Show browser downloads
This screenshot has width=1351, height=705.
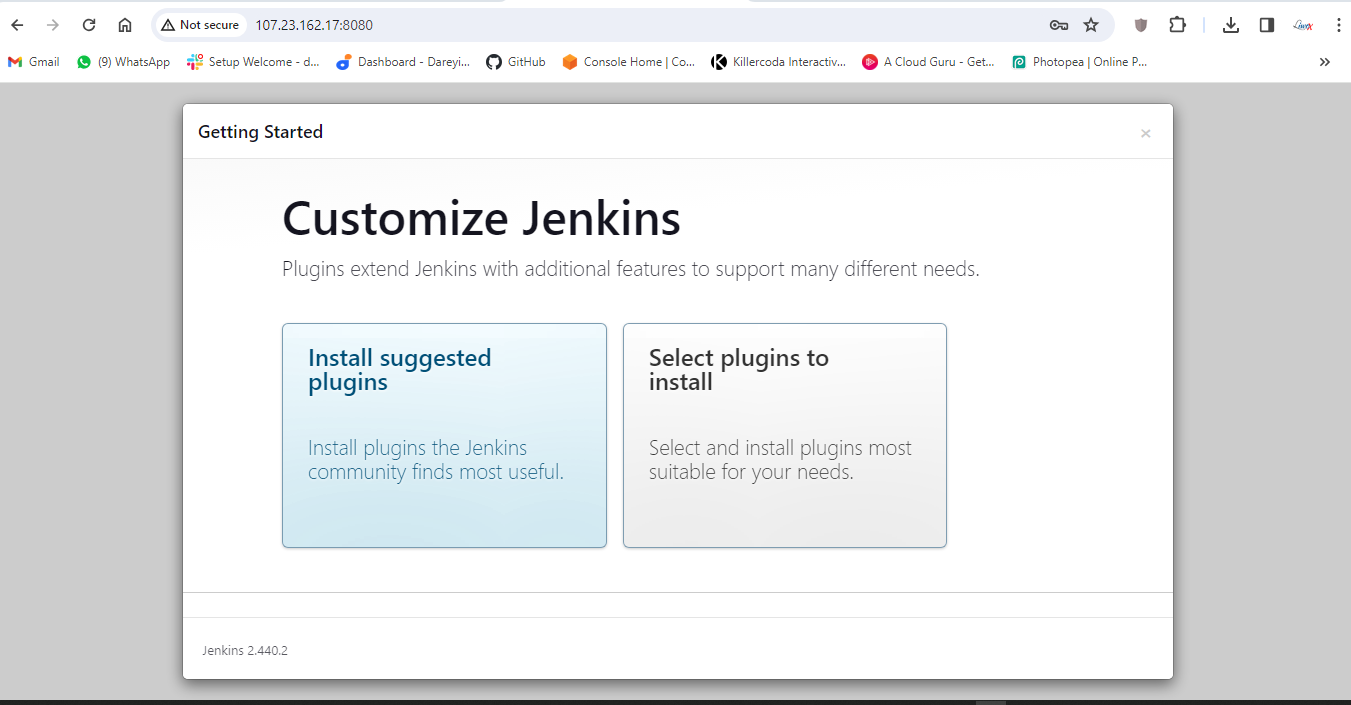pos(1231,25)
